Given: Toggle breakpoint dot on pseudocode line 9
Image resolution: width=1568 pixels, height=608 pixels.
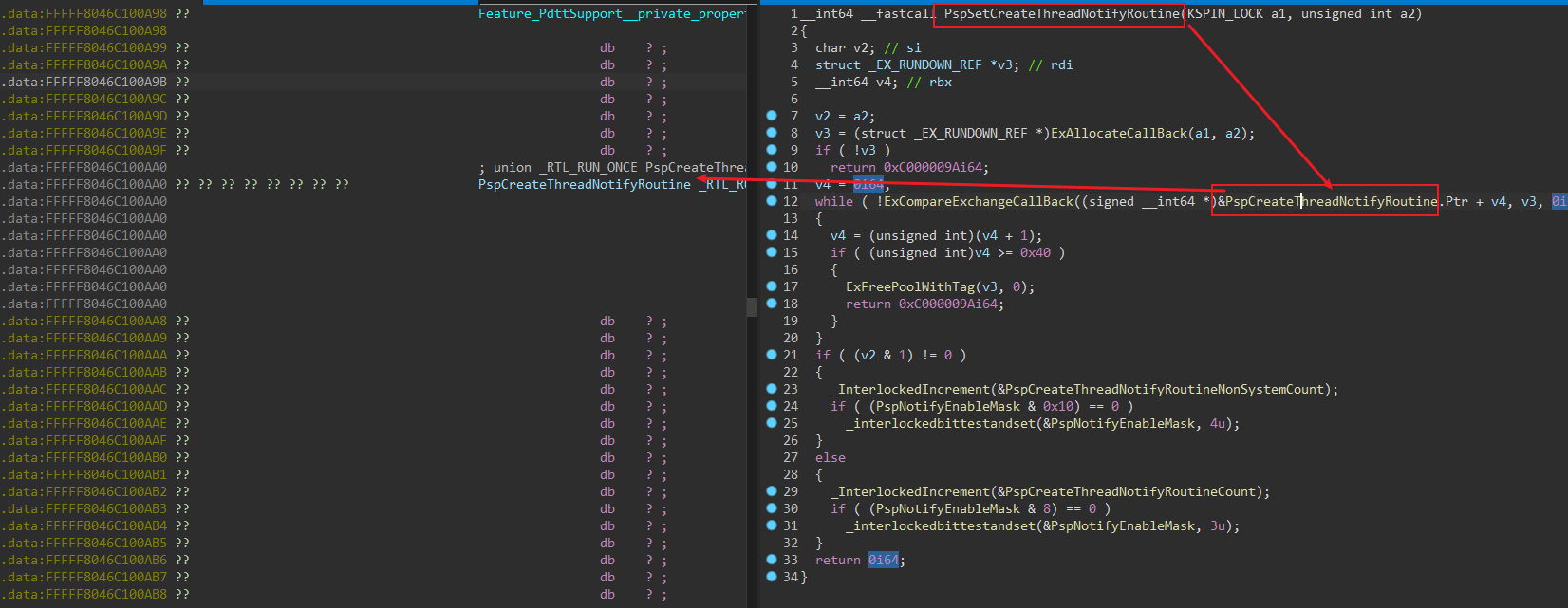Looking at the screenshot, I should [772, 149].
